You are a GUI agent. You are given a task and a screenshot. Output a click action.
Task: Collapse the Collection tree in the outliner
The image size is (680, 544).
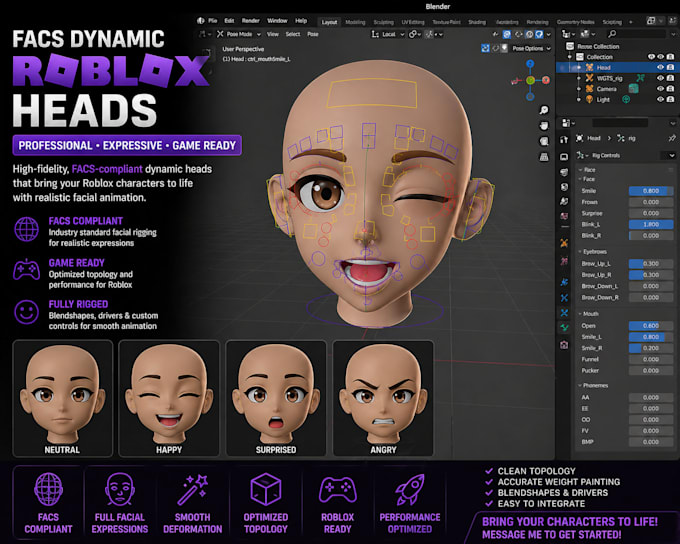point(570,57)
